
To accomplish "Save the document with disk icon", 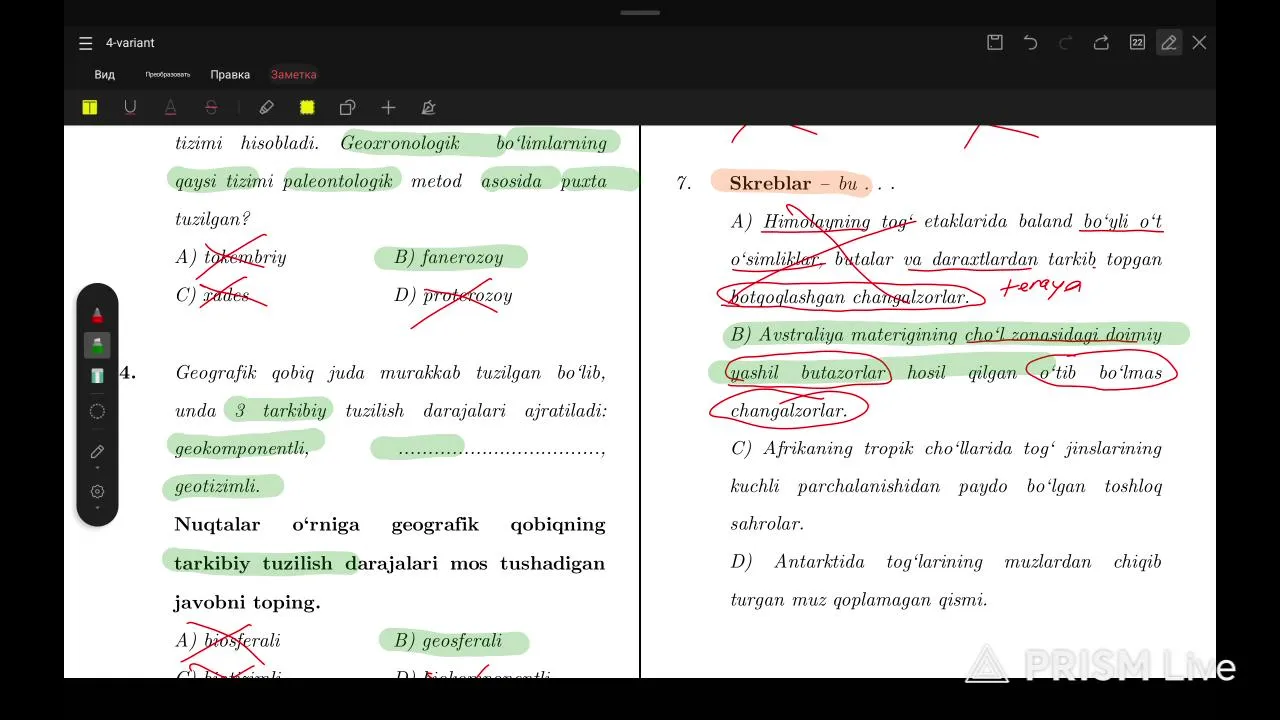I will coord(995,42).
